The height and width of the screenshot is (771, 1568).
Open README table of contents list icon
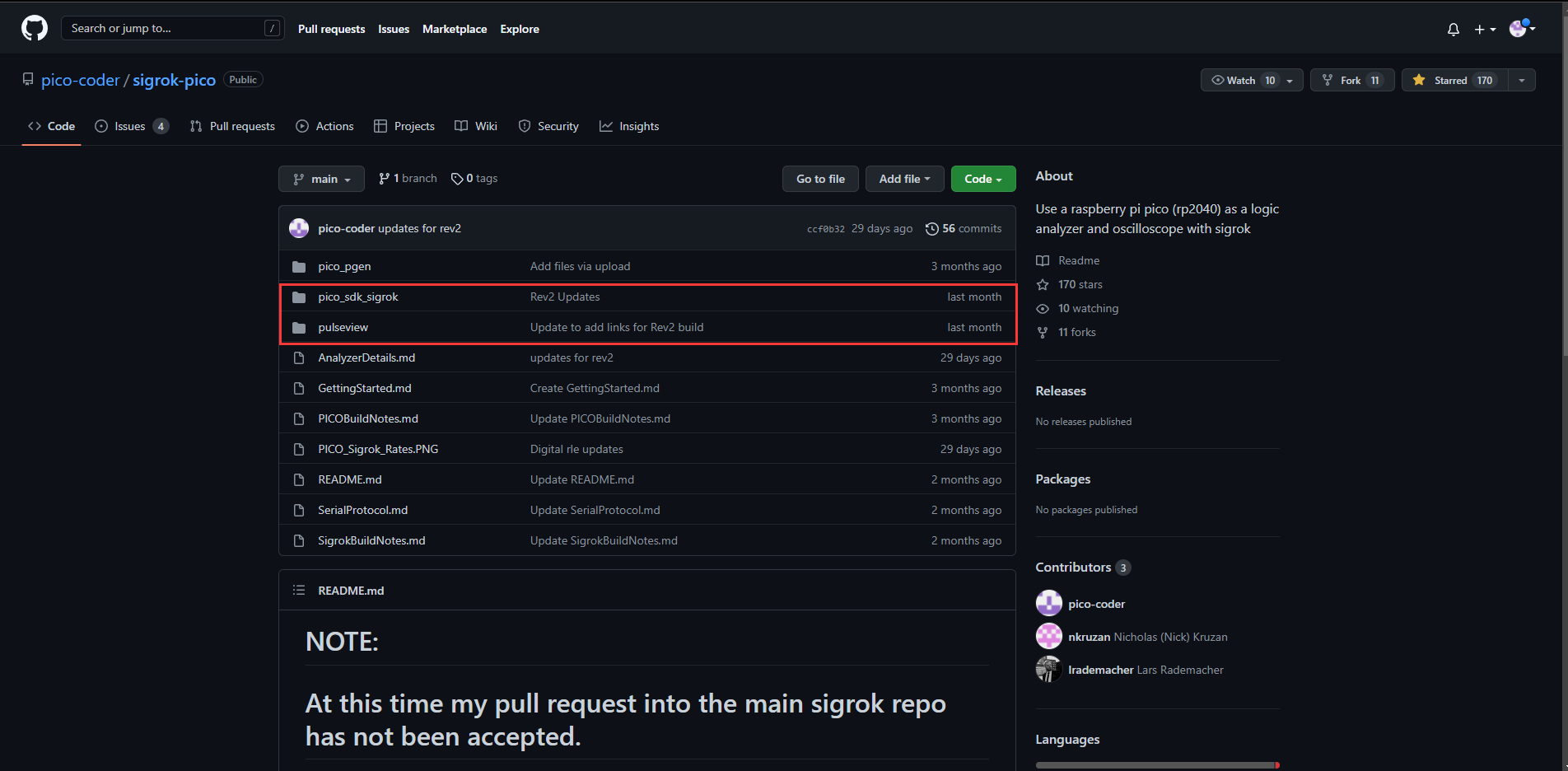coord(299,591)
